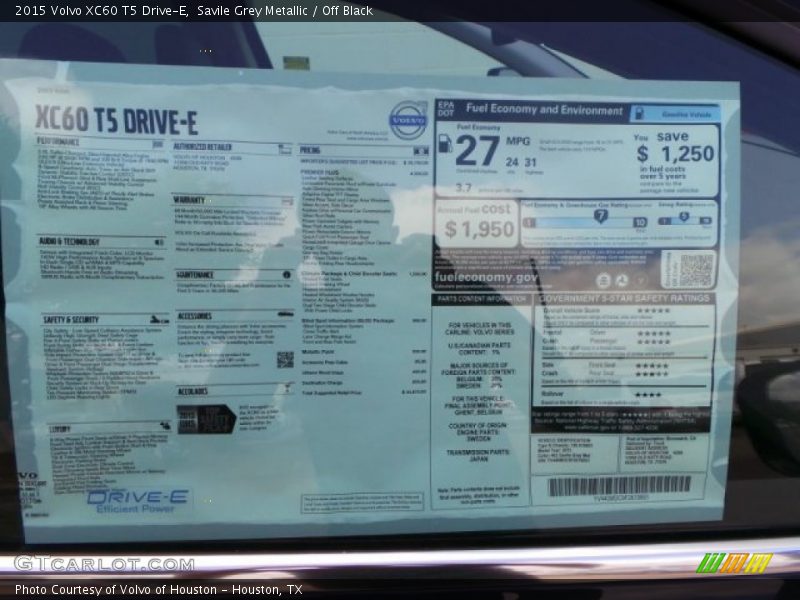Click the EPA DOT label
The height and width of the screenshot is (600, 800).
(x=445, y=109)
